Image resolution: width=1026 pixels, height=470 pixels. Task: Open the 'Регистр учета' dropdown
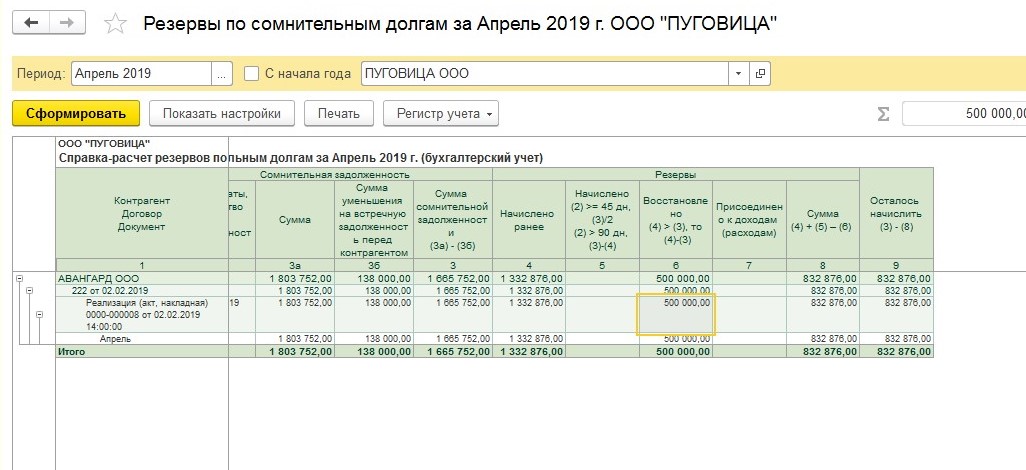441,114
